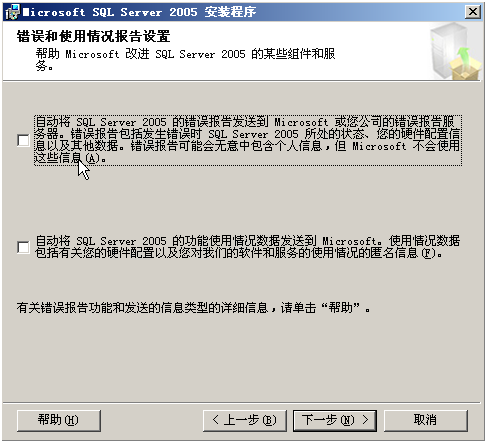The image size is (487, 443).
Task: Close the SQL Server 2005 setup window
Action: click(473, 12)
